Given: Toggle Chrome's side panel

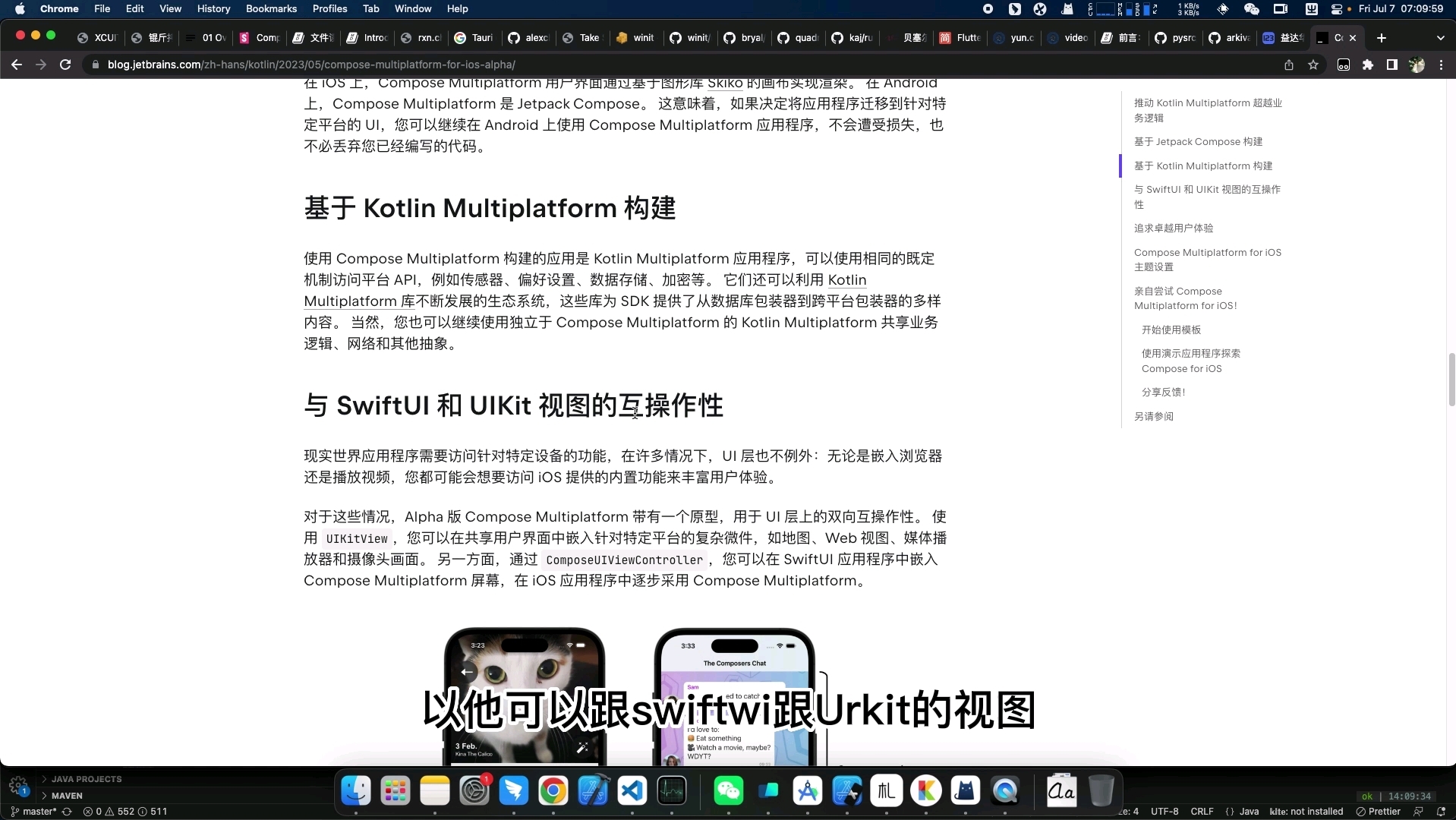Looking at the screenshot, I should [1392, 65].
